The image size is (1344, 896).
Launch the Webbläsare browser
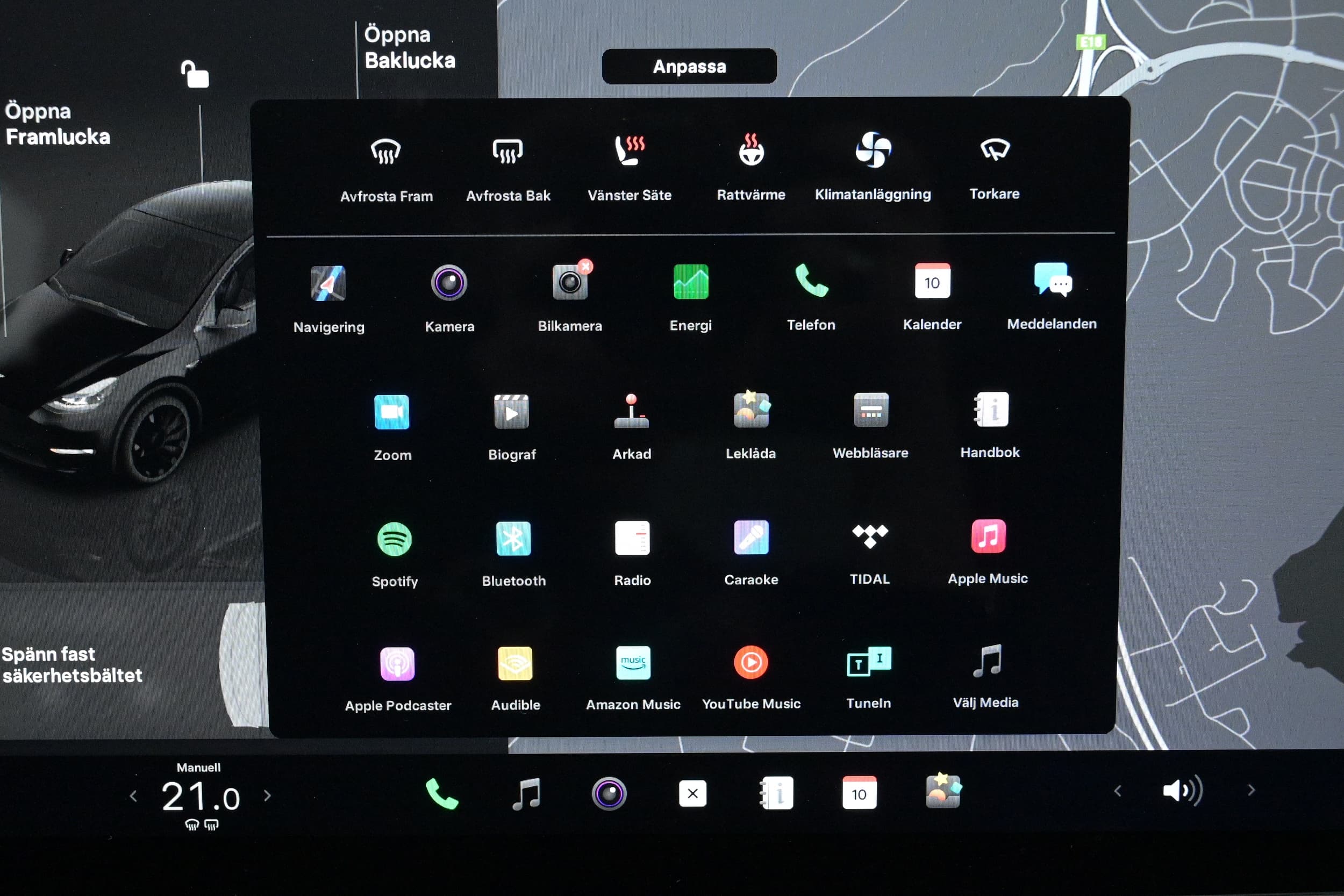(870, 410)
